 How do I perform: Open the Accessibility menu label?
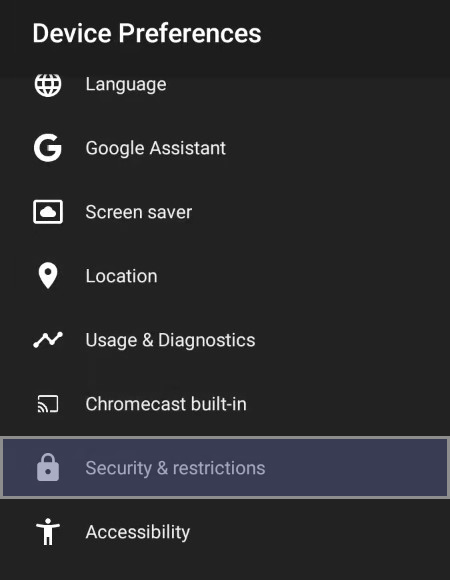coord(138,532)
